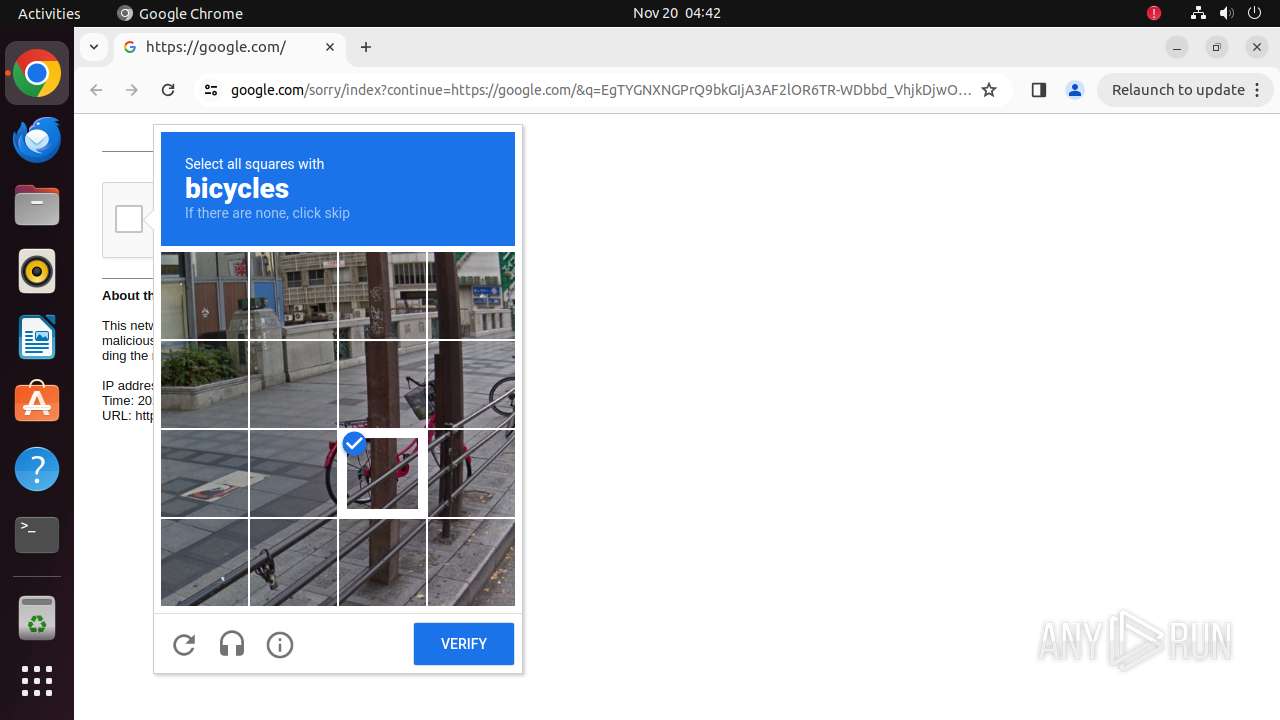Close the google.com tab
Viewport: 1280px width, 720px height.
click(x=330, y=47)
